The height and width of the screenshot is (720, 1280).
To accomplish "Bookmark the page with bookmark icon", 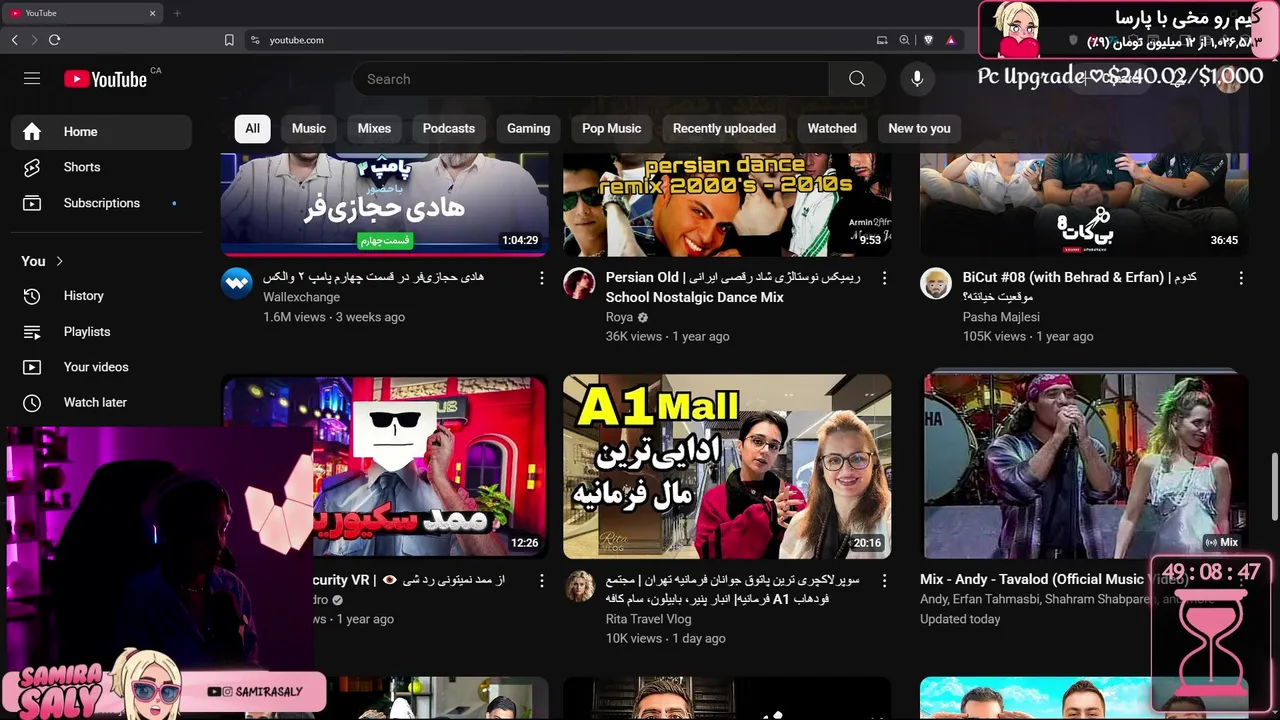I will click(x=229, y=40).
